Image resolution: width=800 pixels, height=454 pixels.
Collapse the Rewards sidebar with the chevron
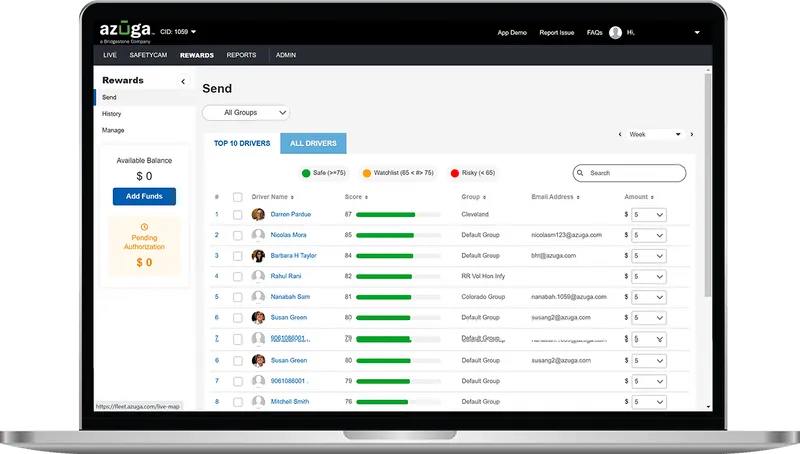[x=183, y=81]
